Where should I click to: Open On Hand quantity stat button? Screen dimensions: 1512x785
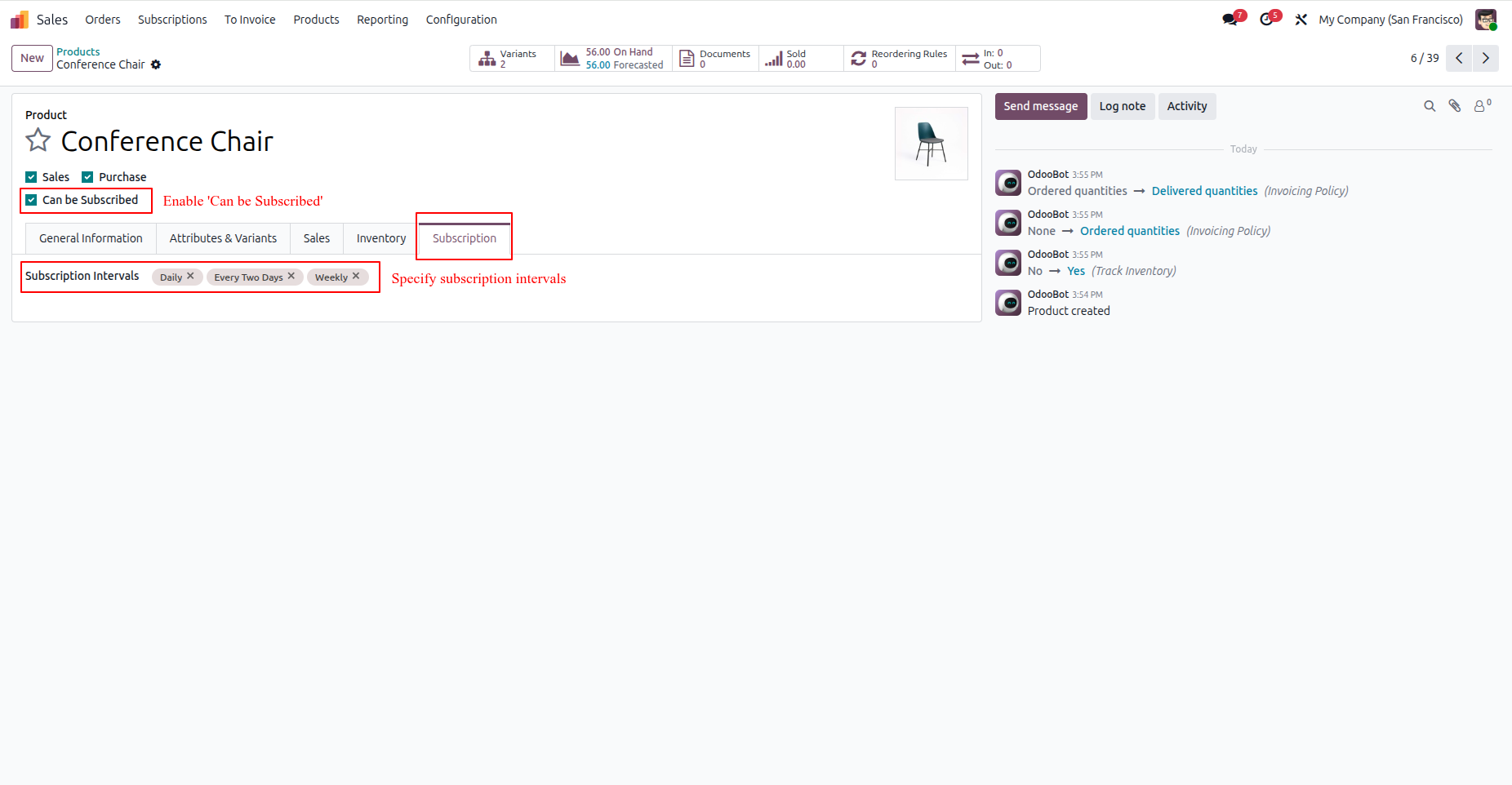coord(614,59)
